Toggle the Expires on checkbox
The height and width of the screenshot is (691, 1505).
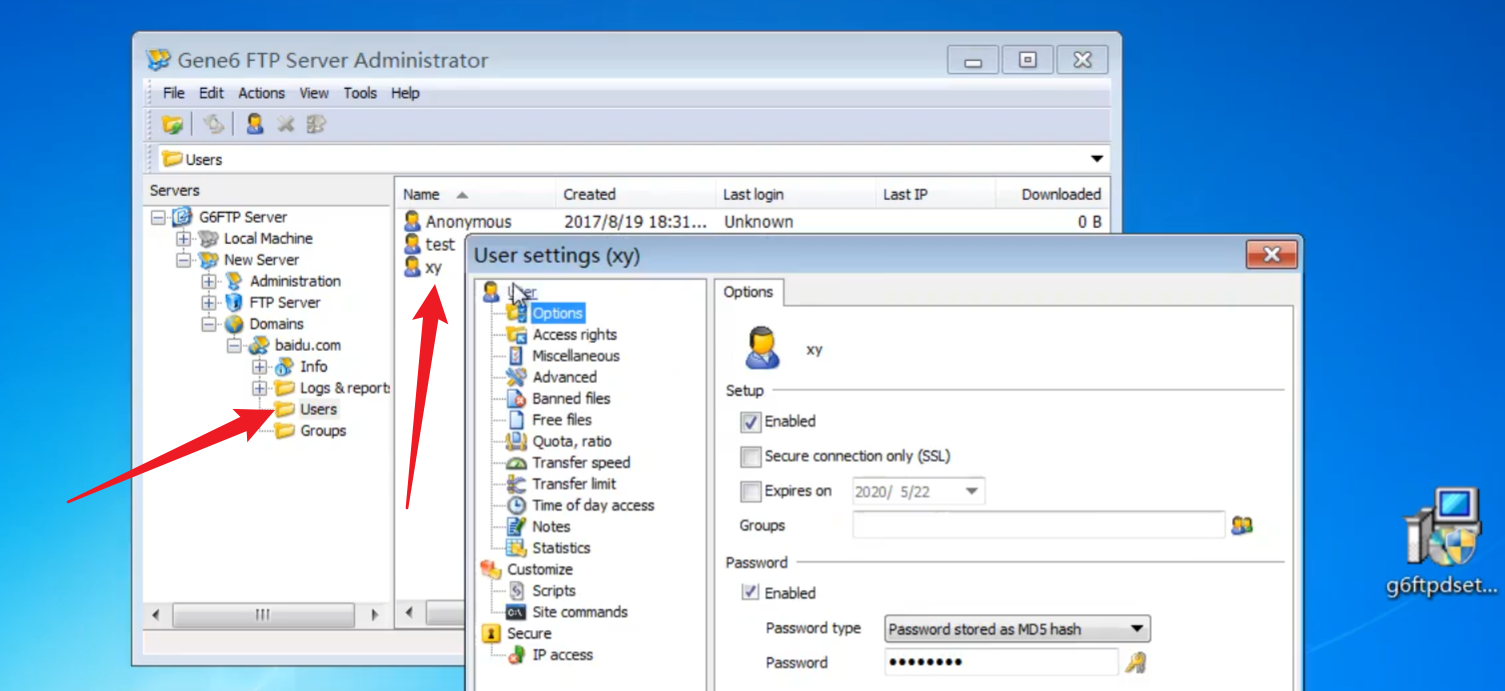[x=751, y=492]
